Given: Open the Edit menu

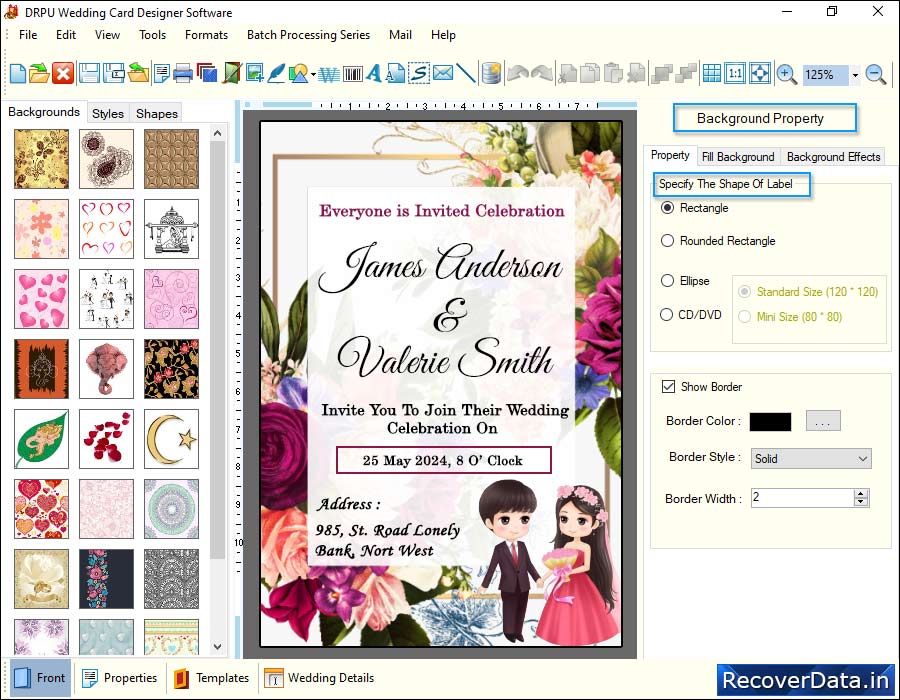Looking at the screenshot, I should (x=65, y=35).
